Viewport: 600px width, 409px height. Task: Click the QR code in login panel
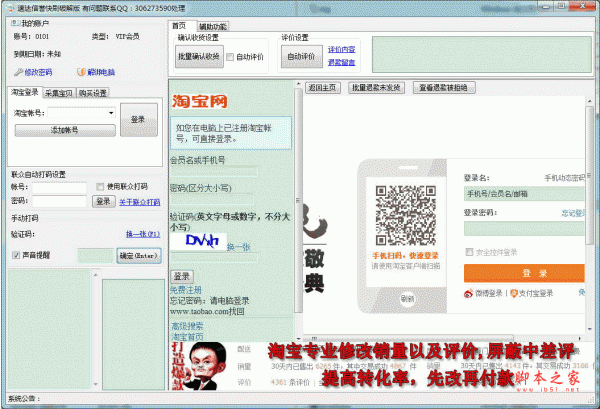406,215
